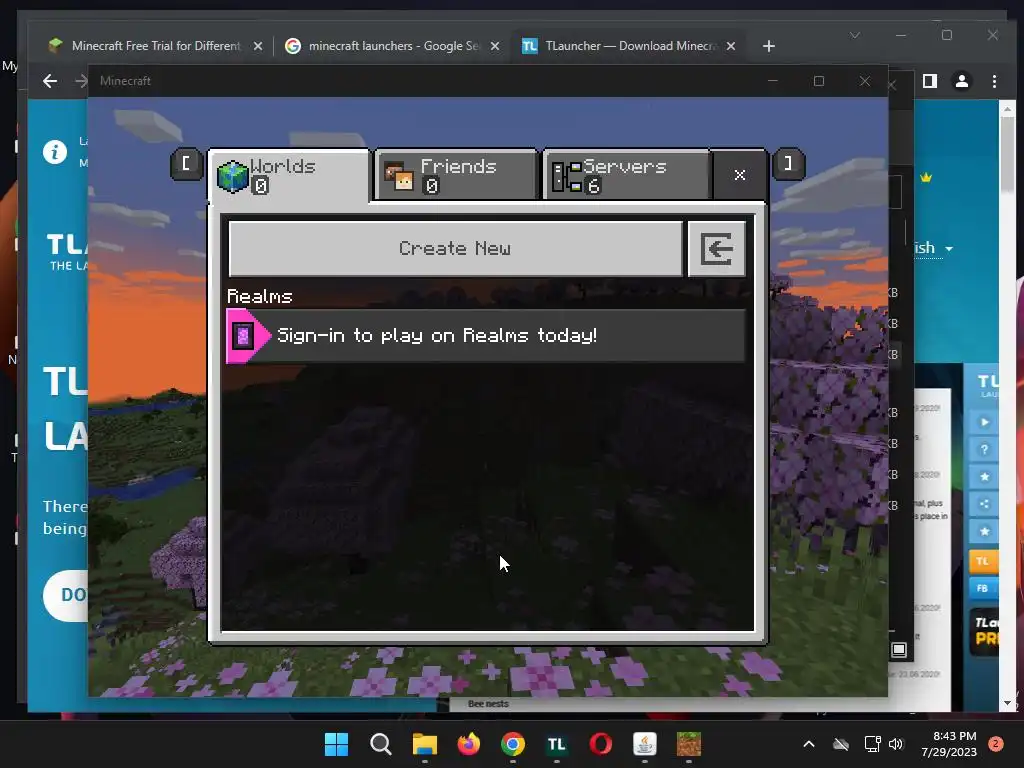Show hidden system tray icons
Image resolution: width=1024 pixels, height=768 pixels.
(x=808, y=744)
